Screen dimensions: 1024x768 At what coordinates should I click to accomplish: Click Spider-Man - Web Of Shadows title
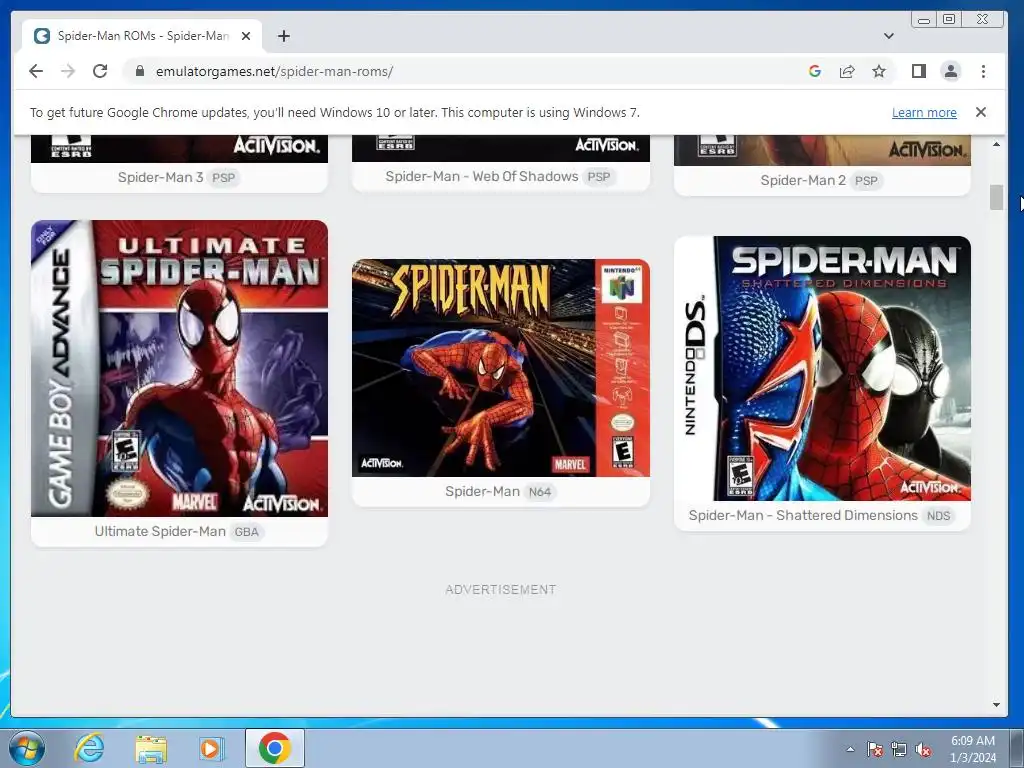coord(481,176)
